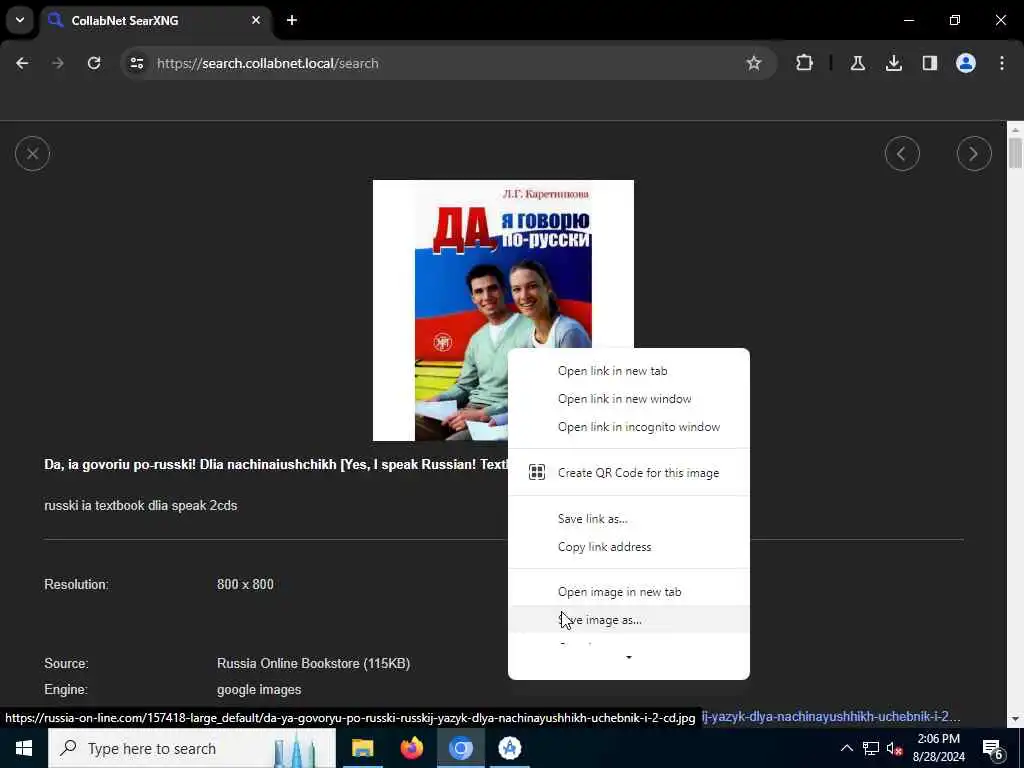
Task: Open Firefox from taskbar
Action: [411, 748]
